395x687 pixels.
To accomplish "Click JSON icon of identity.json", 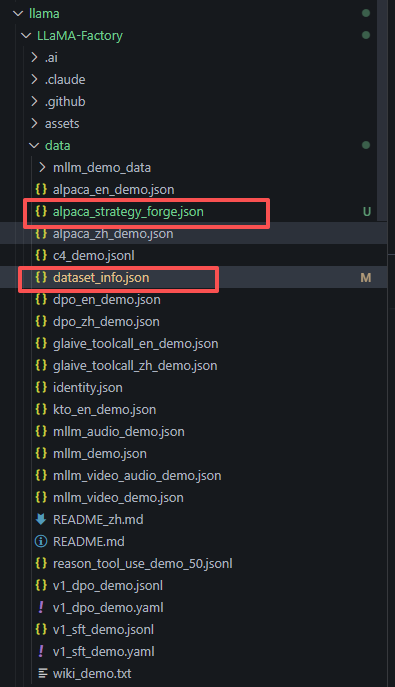I will tap(41, 387).
